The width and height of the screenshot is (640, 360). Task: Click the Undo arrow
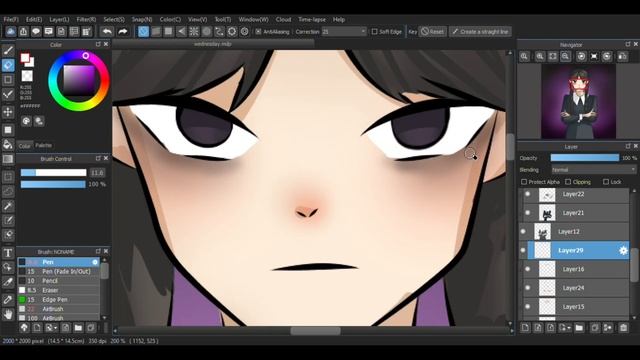107,31
